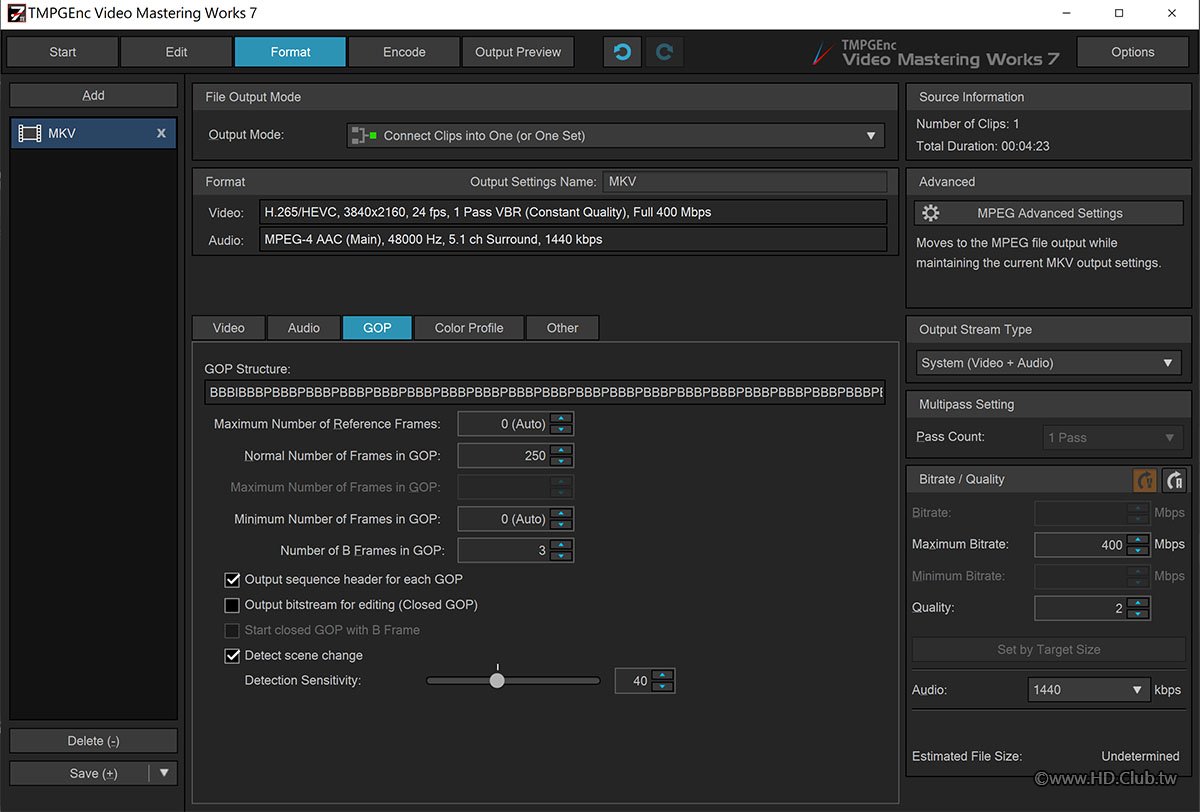Click the TMPGEnc app icon in title bar
The width and height of the screenshot is (1200, 812).
pyautogui.click(x=15, y=13)
